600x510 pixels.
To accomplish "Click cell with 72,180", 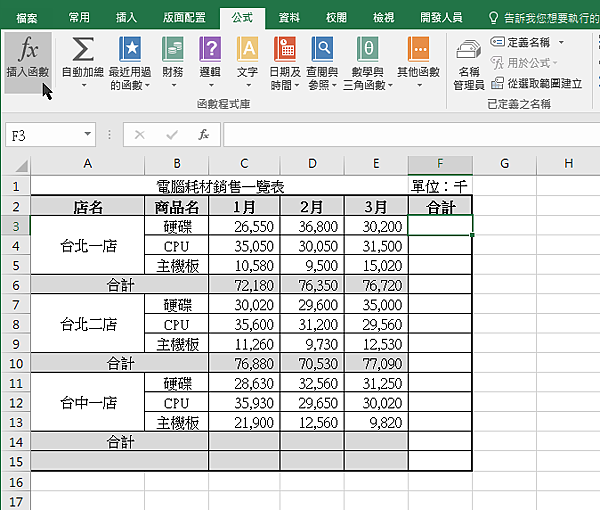I will [x=244, y=285].
